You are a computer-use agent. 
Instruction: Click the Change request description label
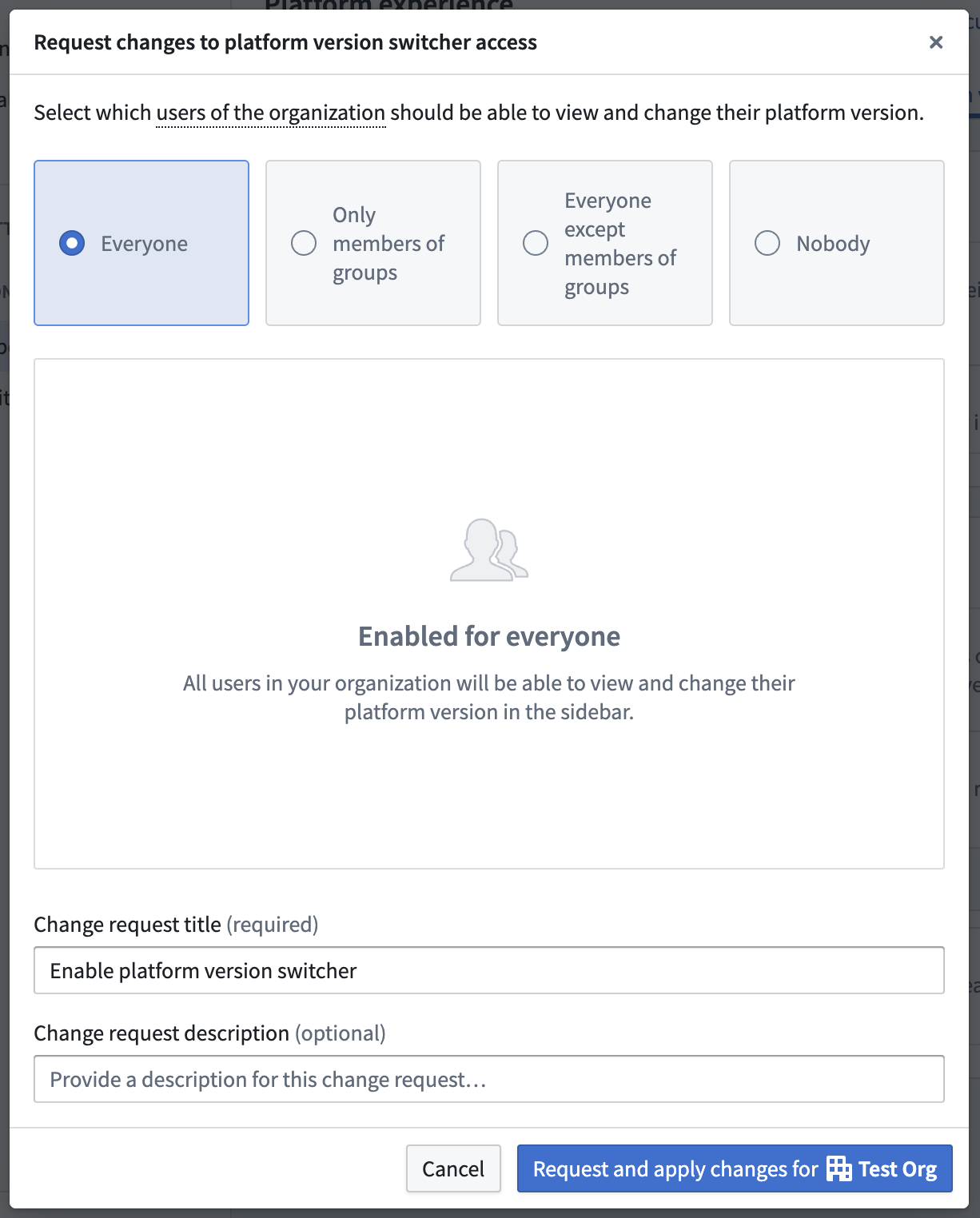161,1033
